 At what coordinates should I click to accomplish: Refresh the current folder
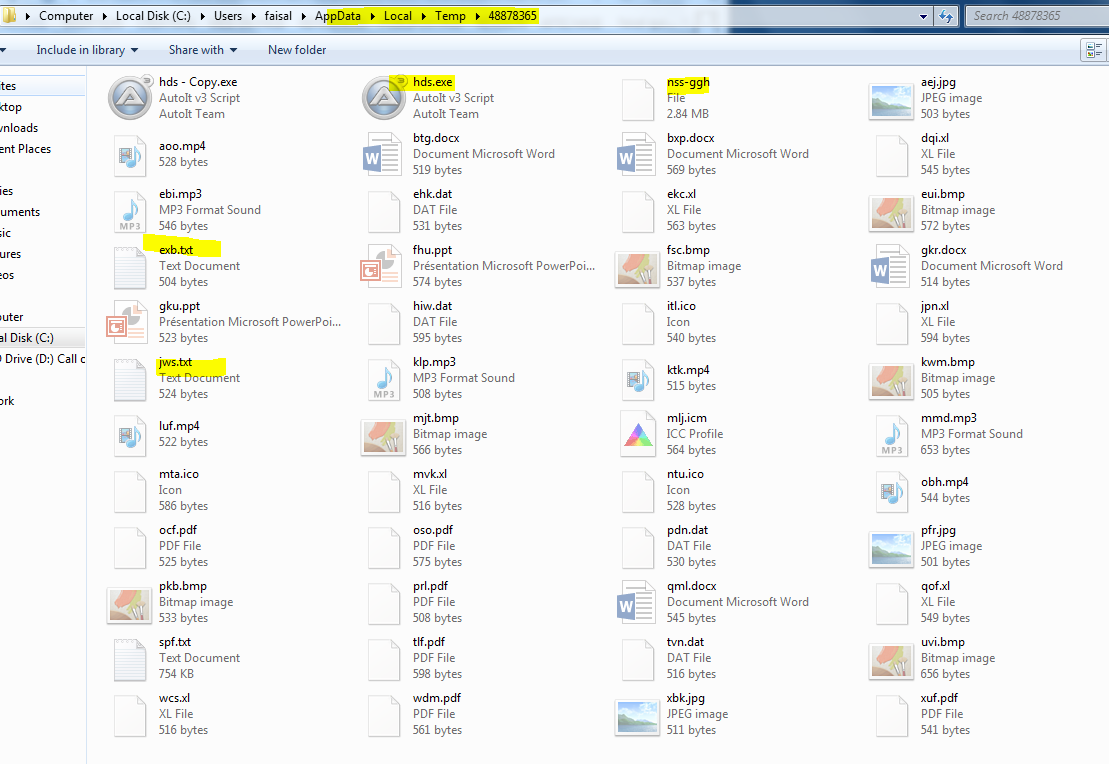tap(947, 16)
